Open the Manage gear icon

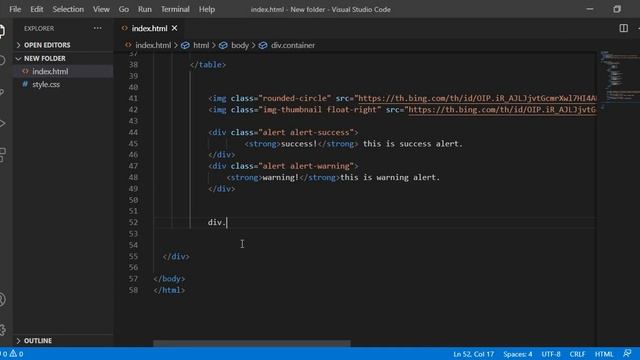coord(2,330)
